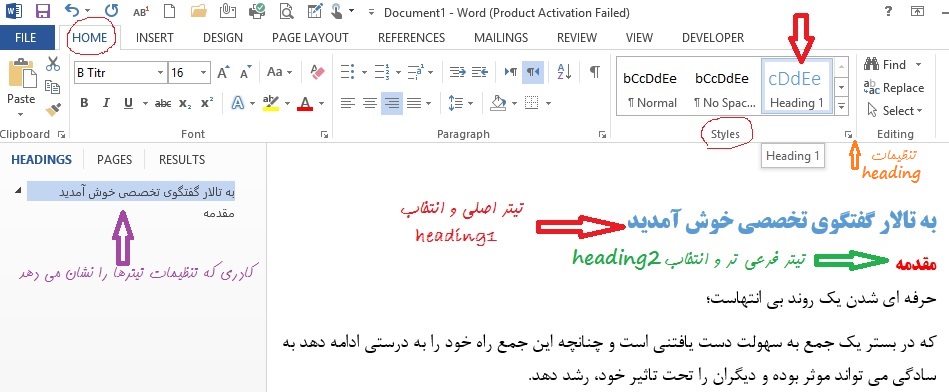Viewport: 949px width, 392px height.
Task: Open a file using the folder icon
Action: pos(199,11)
